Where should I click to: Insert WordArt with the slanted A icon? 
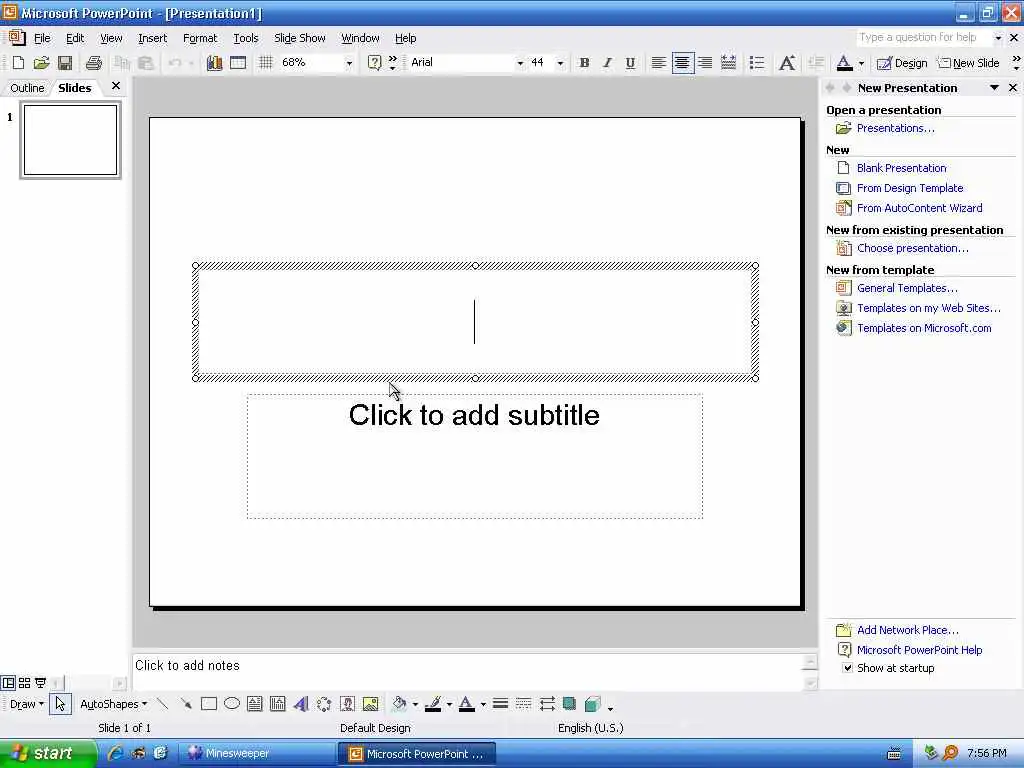pyautogui.click(x=301, y=704)
